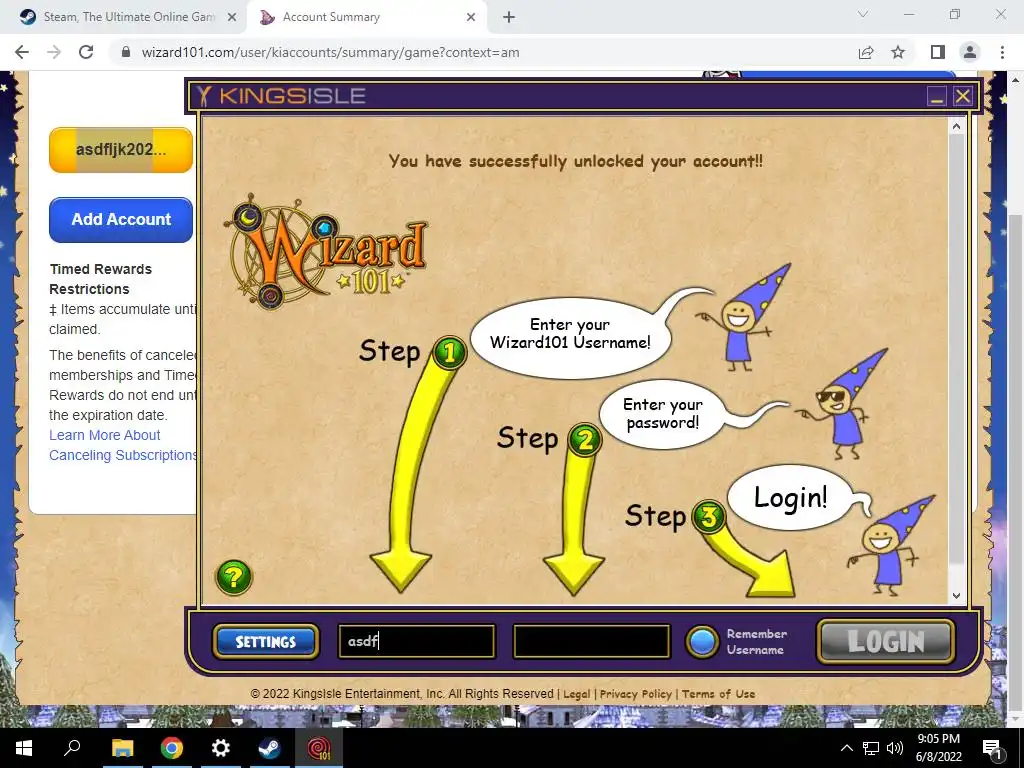
Task: Click Timed Rewards Restrictions heading
Action: pos(101,279)
